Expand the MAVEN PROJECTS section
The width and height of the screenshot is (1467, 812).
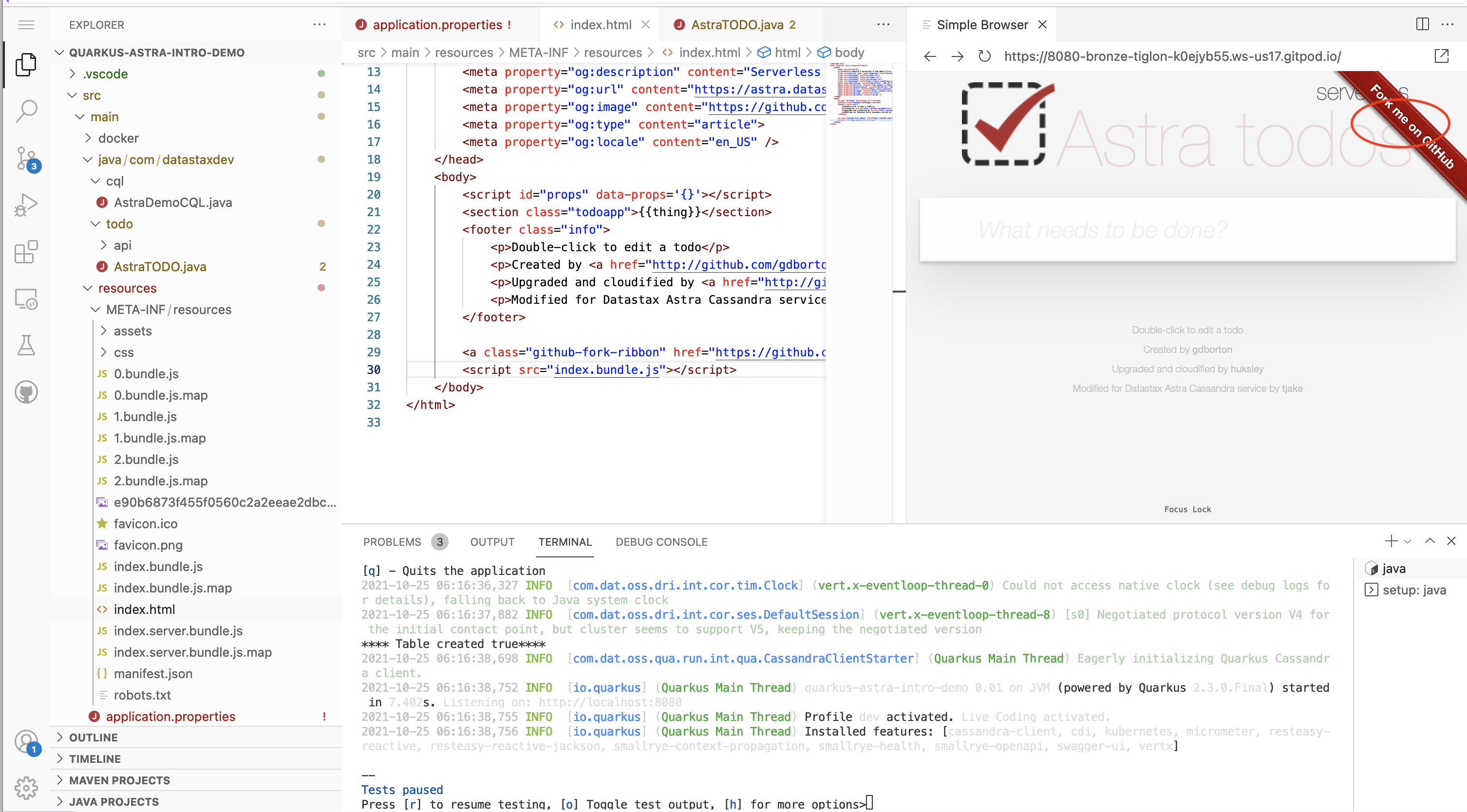click(119, 780)
